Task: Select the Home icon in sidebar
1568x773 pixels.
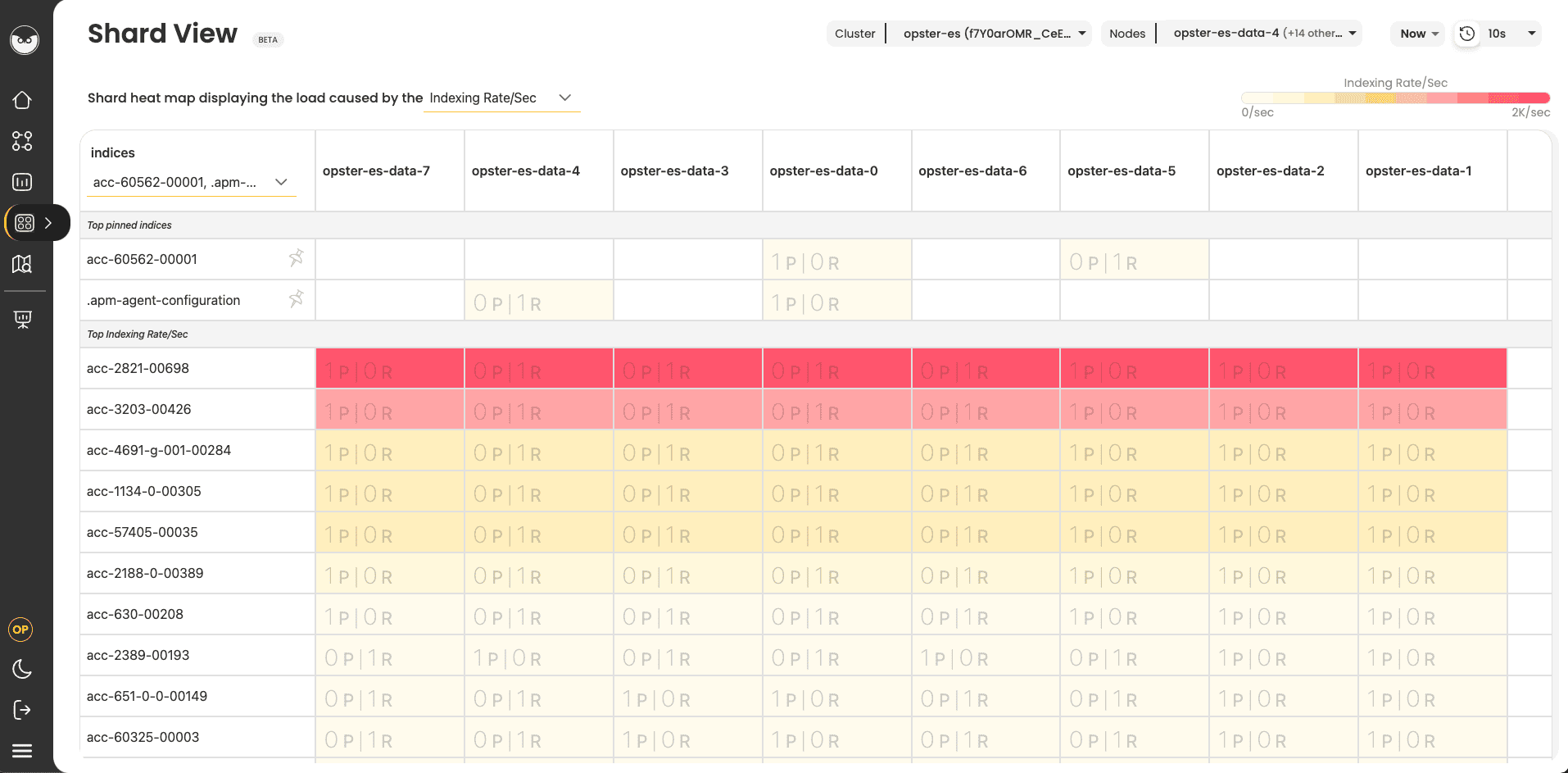Action: point(22,99)
